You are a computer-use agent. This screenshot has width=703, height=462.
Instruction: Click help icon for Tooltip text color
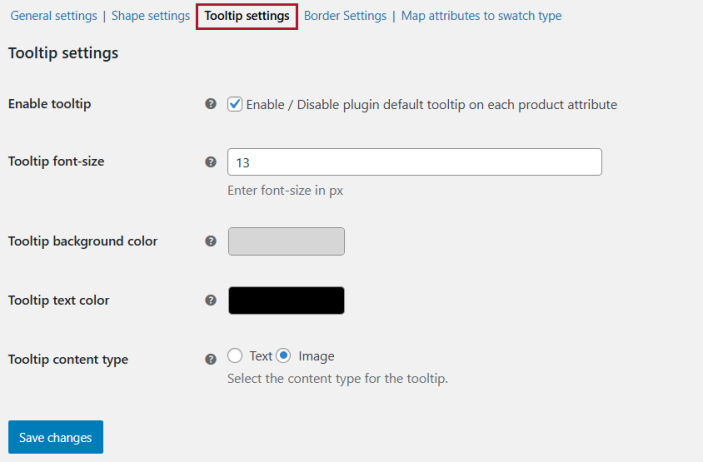click(211, 300)
